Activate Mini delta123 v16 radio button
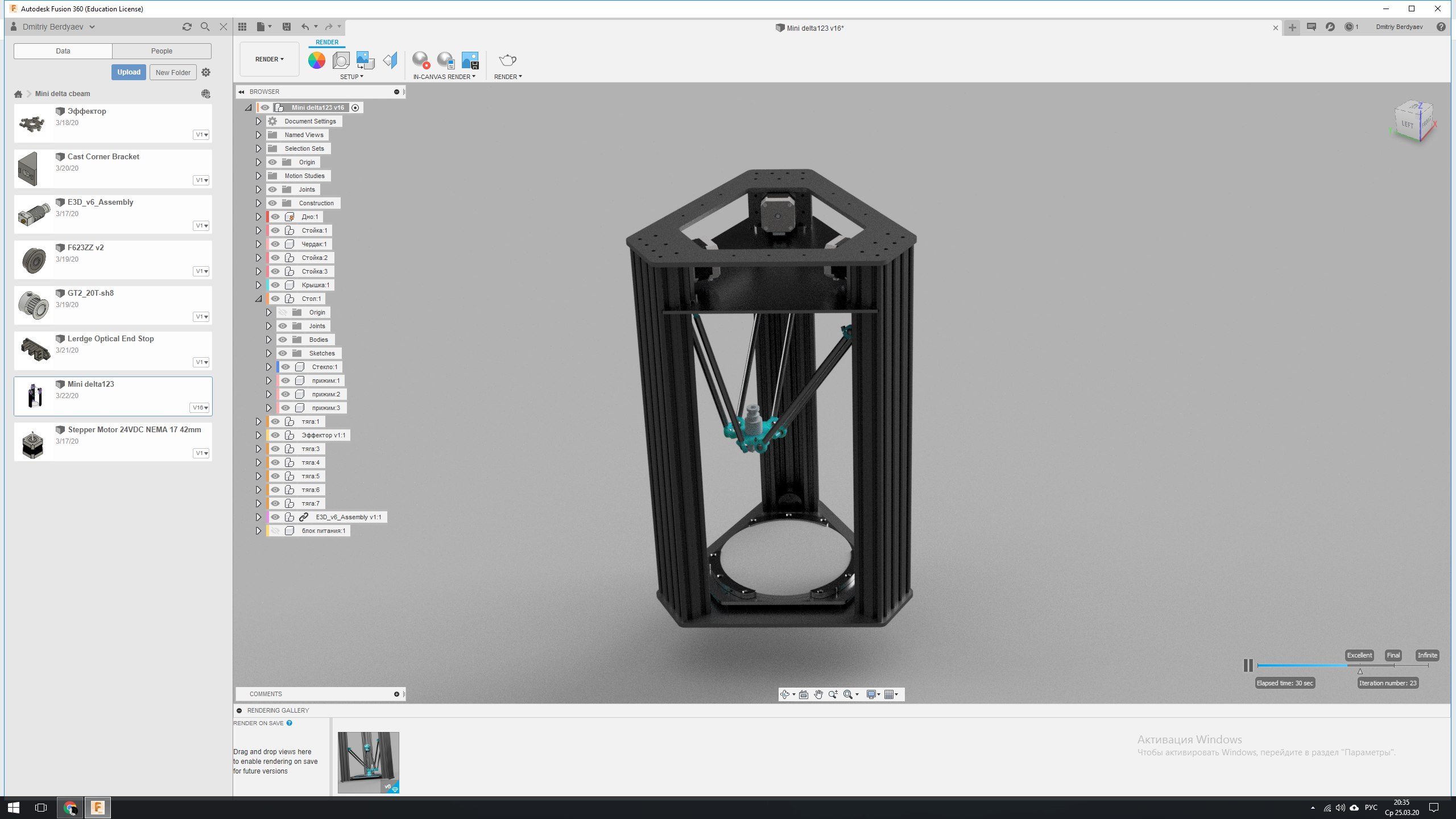This screenshot has width=1456, height=819. tap(355, 107)
